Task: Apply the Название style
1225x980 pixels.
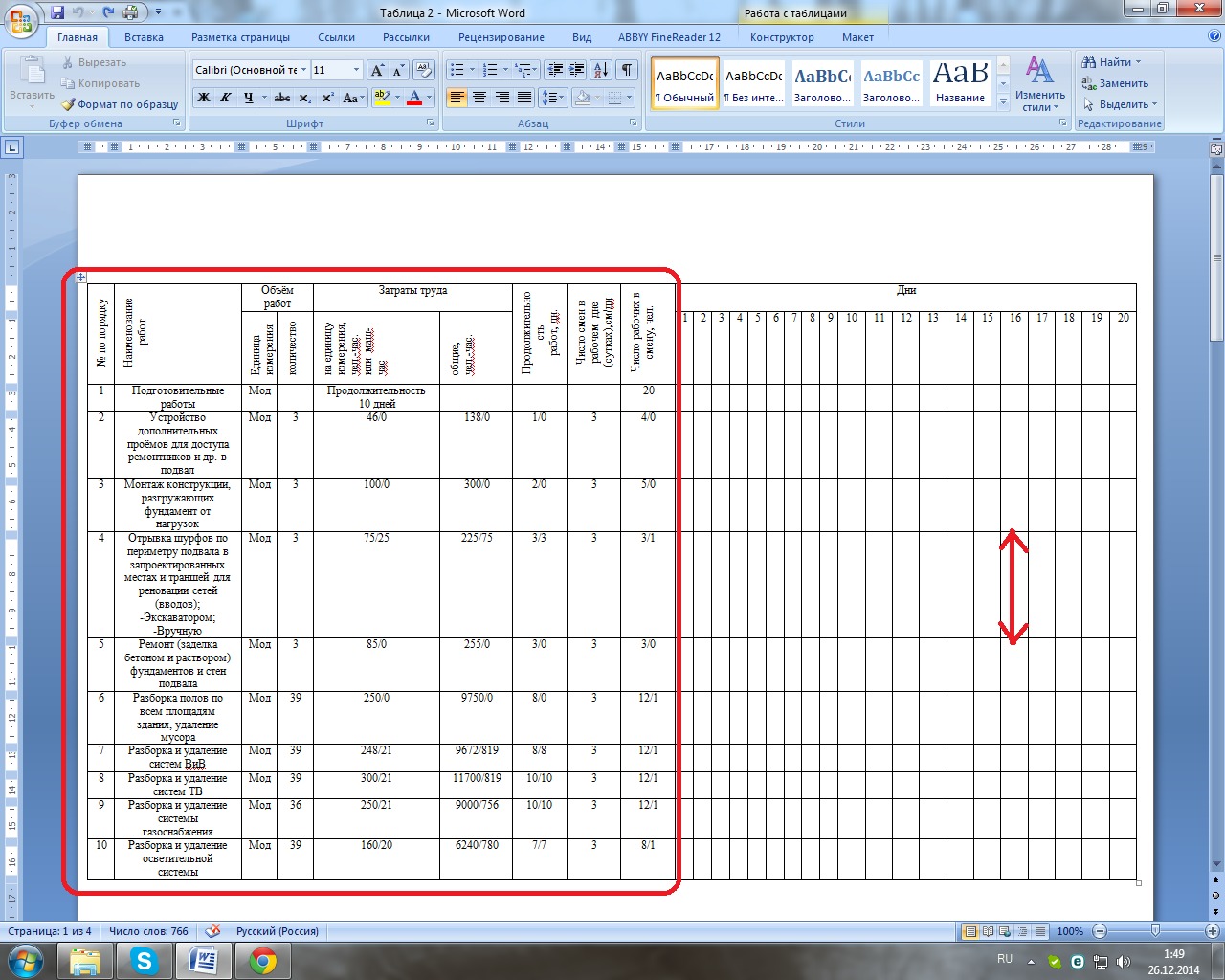Action: coord(960,84)
